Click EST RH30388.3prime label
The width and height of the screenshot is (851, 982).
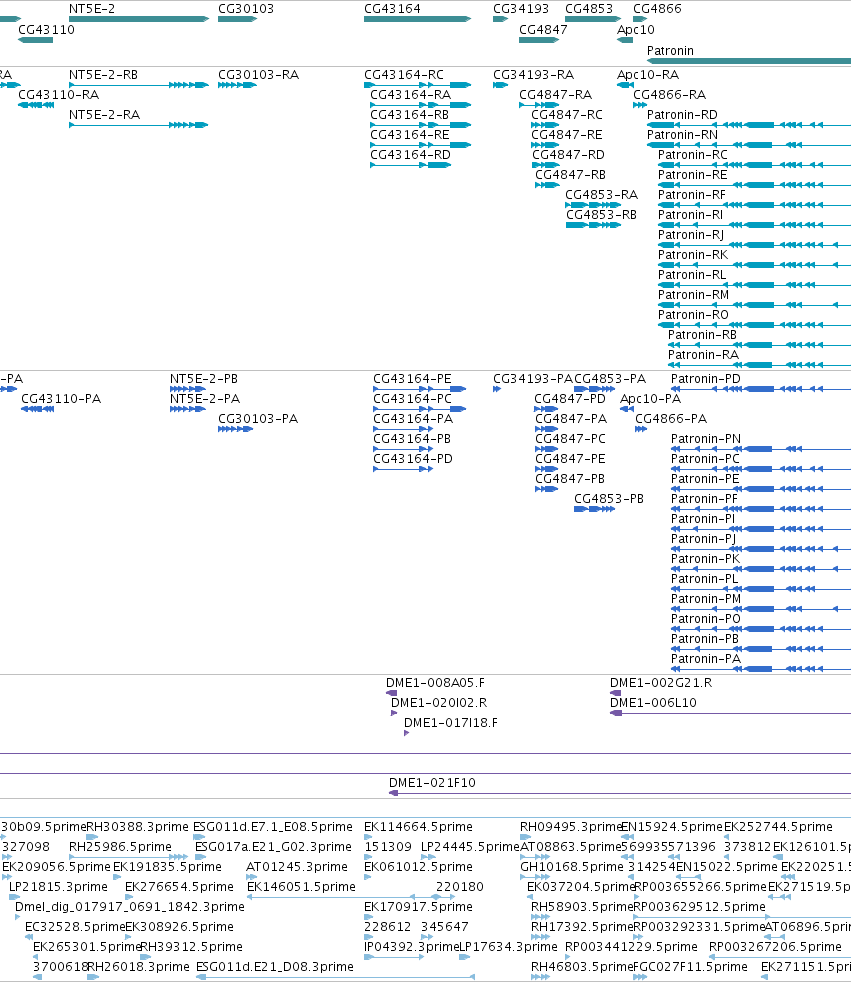[x=137, y=827]
